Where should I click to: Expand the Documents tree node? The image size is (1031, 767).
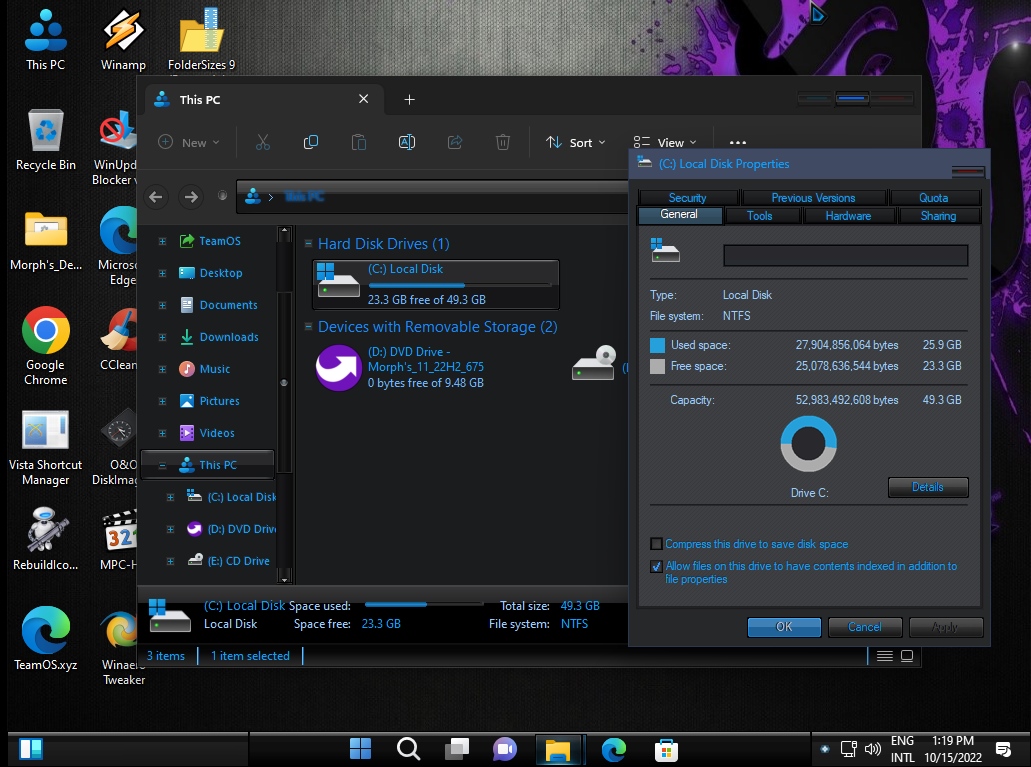(162, 305)
